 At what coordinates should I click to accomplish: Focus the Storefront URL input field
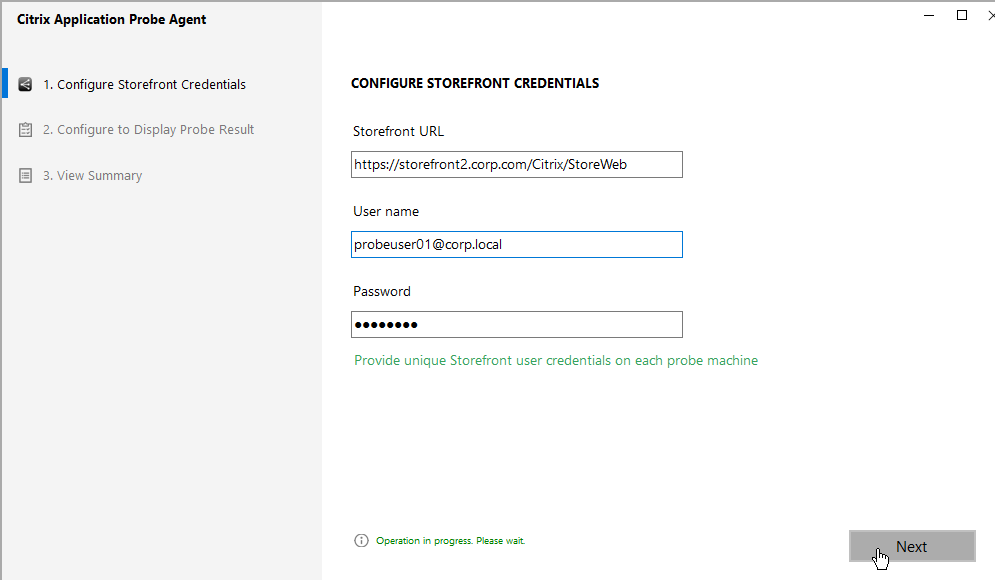pos(517,164)
